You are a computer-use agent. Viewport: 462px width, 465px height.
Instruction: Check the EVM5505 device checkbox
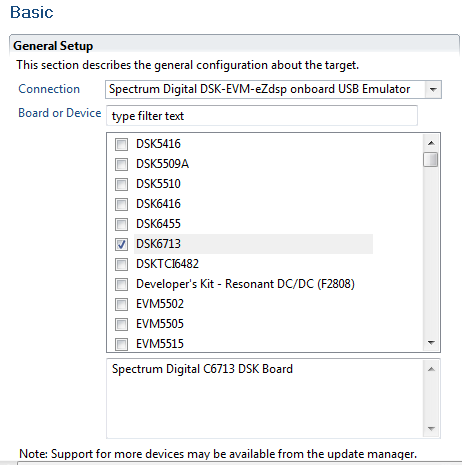(x=121, y=324)
